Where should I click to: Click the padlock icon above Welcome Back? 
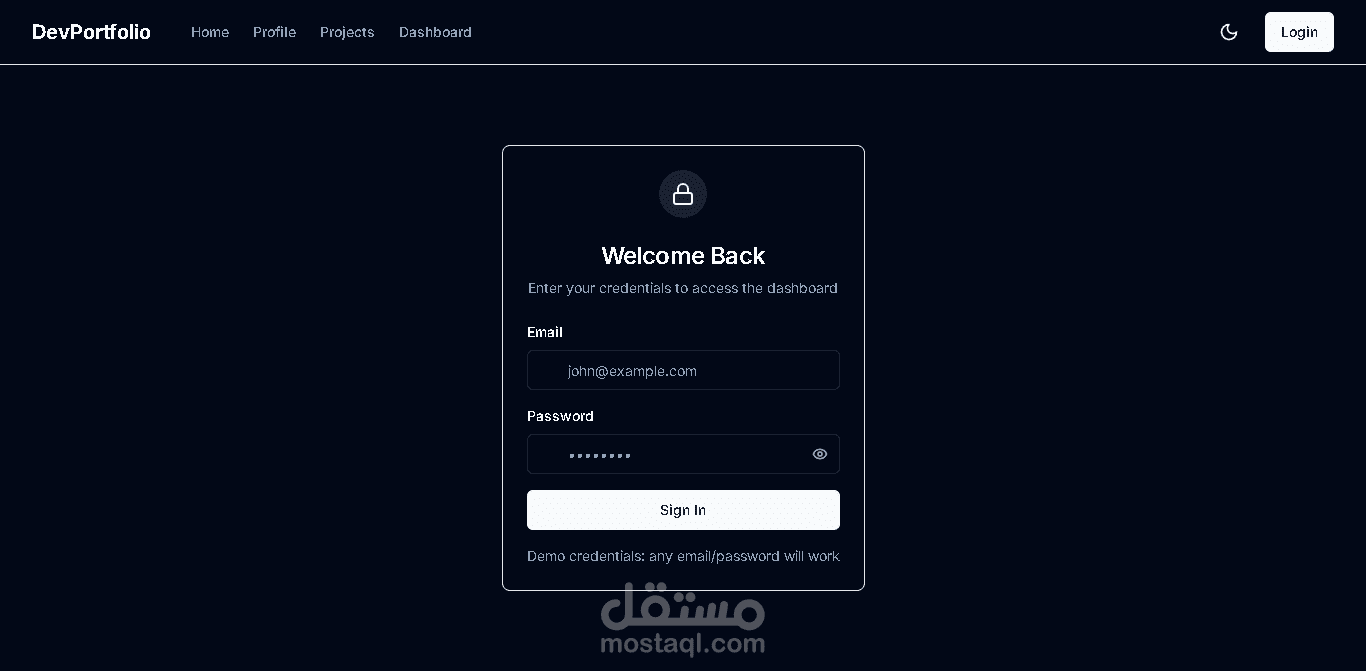pyautogui.click(x=683, y=194)
